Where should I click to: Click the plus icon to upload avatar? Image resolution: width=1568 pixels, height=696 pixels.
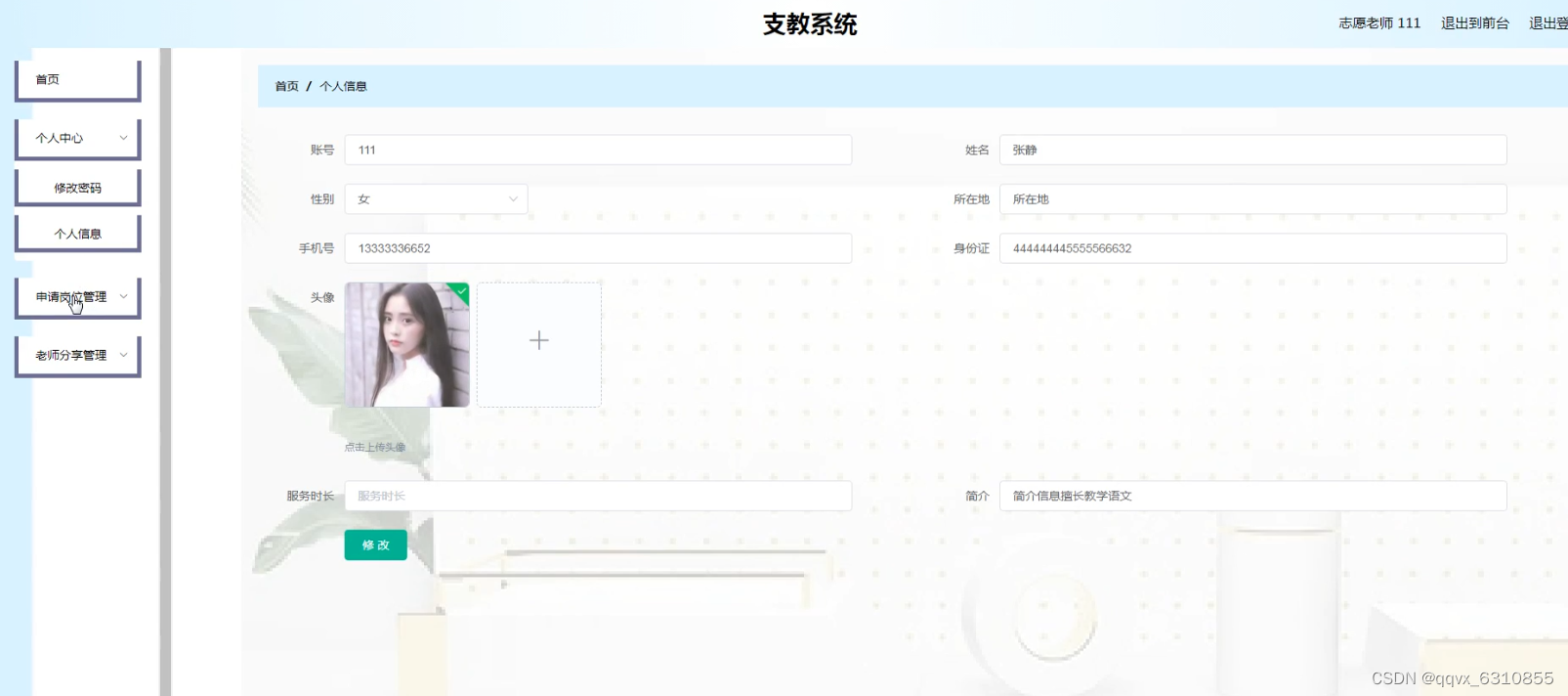pyautogui.click(x=539, y=340)
